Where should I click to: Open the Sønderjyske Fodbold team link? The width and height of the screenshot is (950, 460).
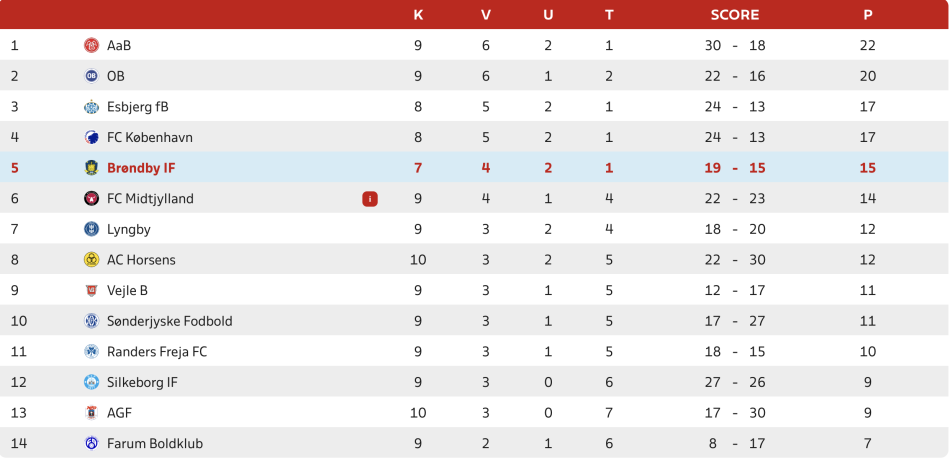coord(170,321)
